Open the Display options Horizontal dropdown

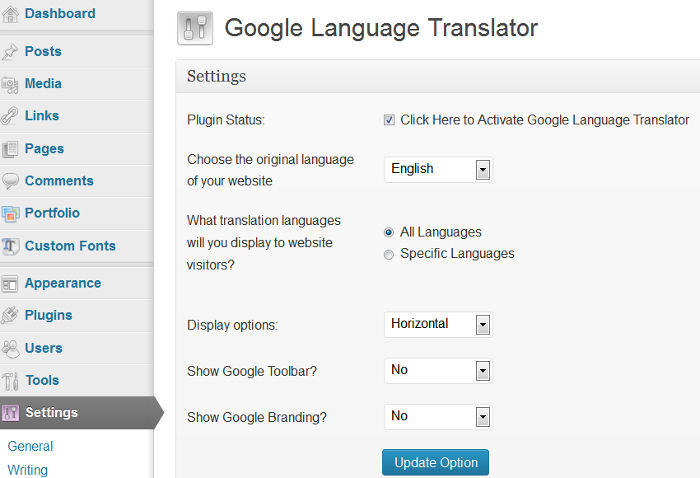point(438,324)
